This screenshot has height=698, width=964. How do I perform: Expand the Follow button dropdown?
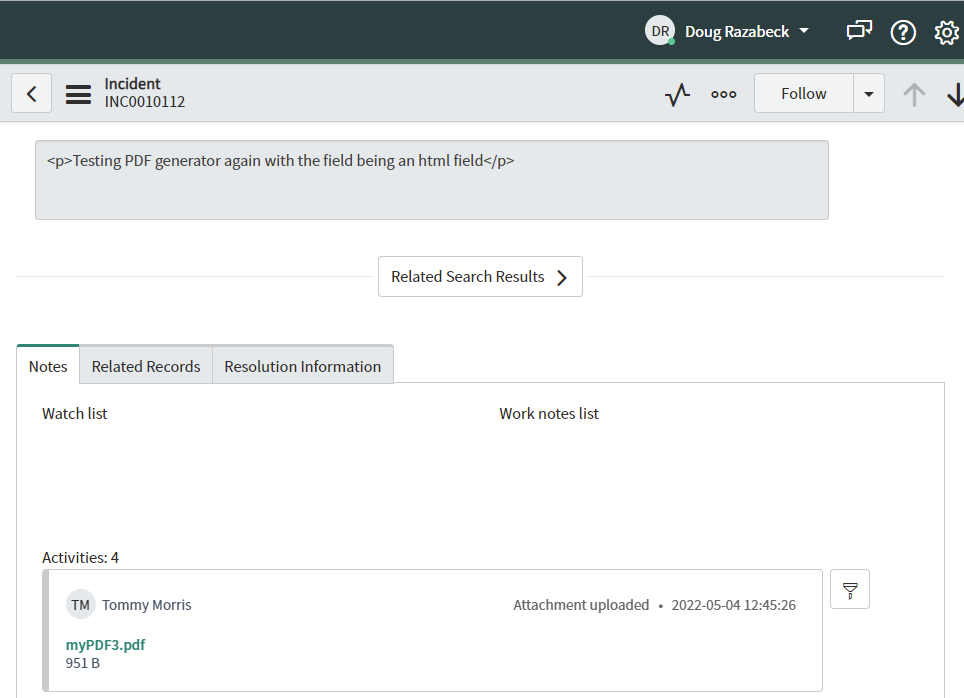coord(869,93)
